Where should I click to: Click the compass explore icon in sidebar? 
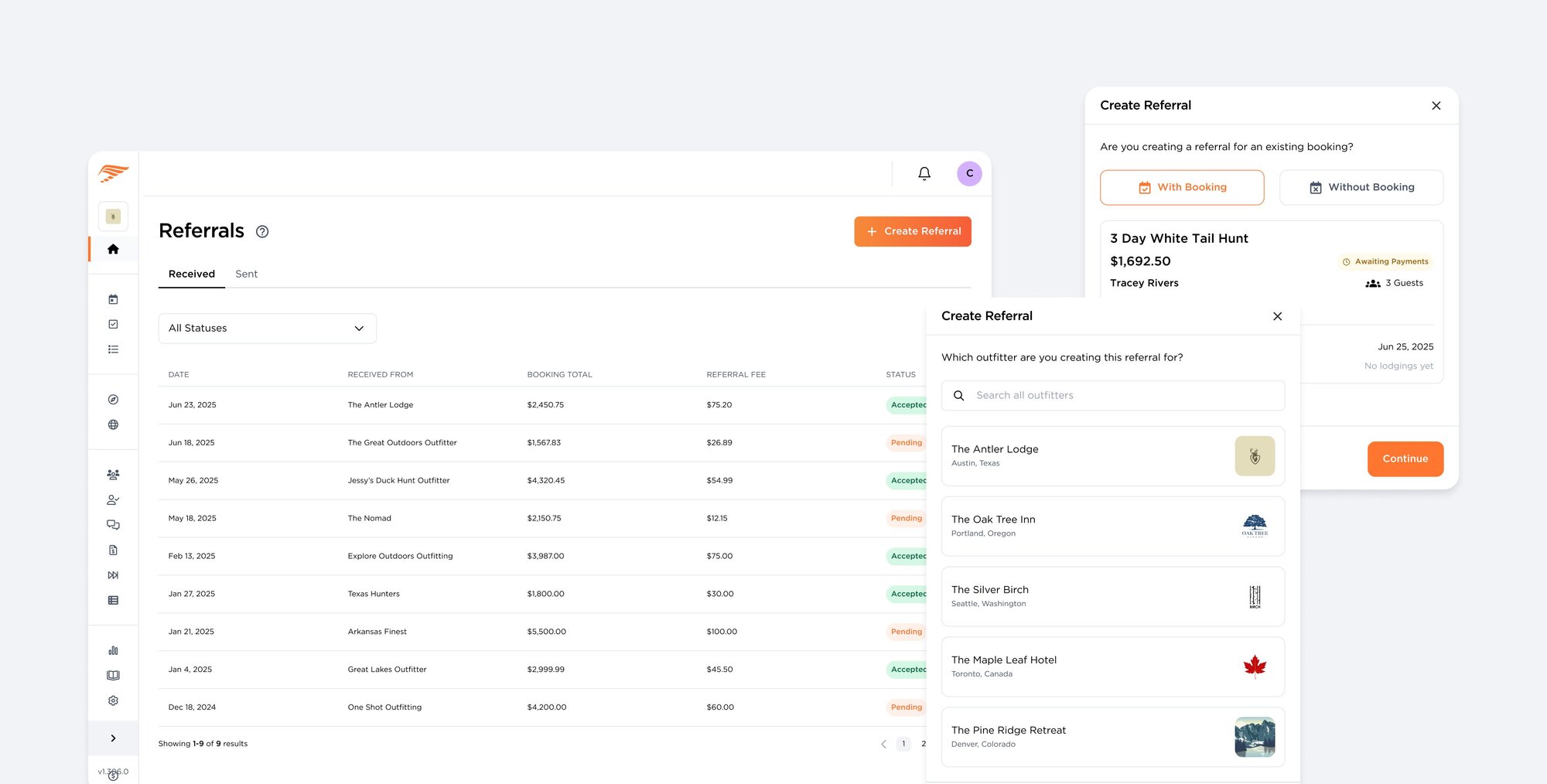click(113, 400)
